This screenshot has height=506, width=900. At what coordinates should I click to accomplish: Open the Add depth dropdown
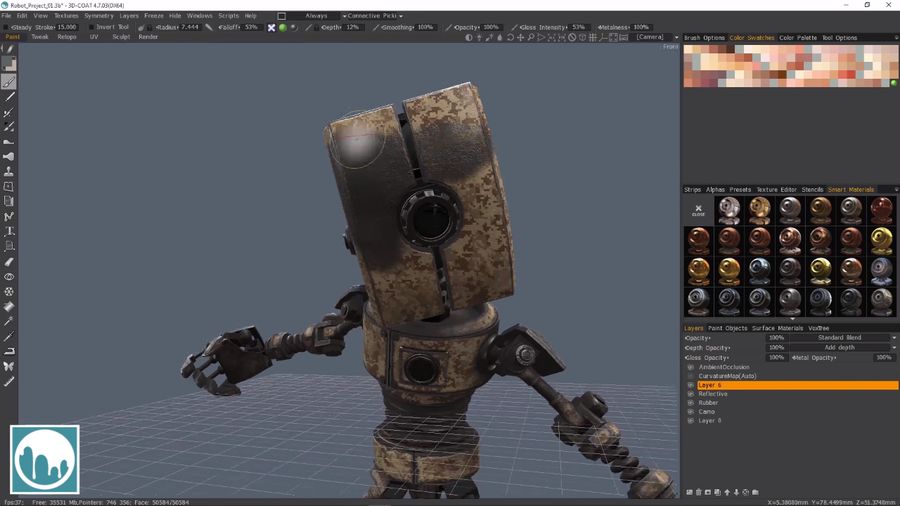click(x=842, y=347)
